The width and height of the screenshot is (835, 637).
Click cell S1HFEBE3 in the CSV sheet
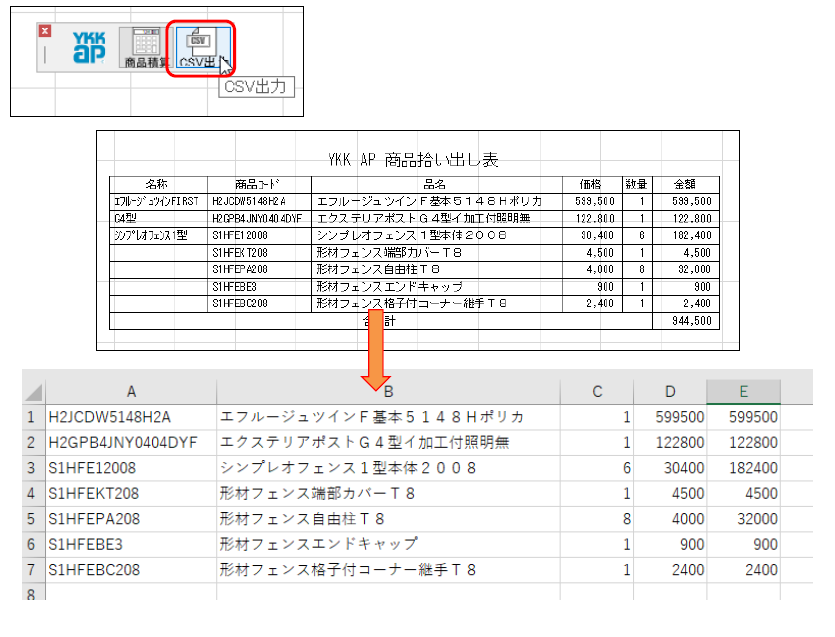tap(131, 544)
